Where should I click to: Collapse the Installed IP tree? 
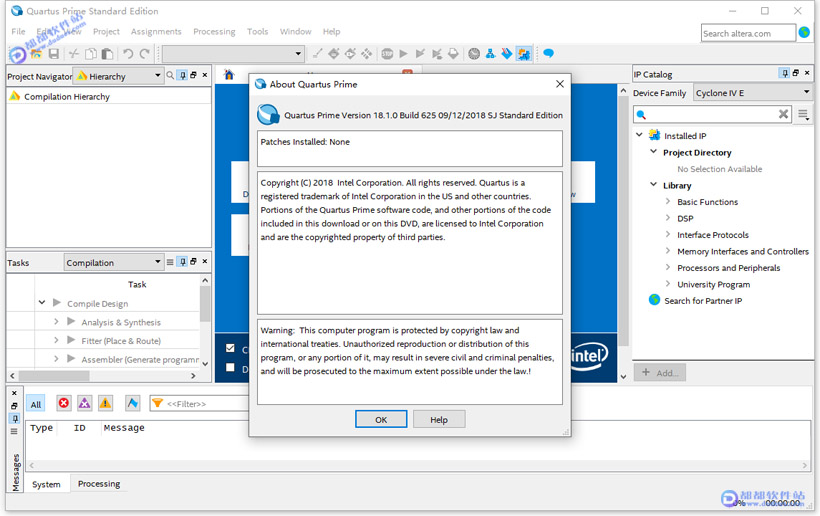[x=639, y=135]
